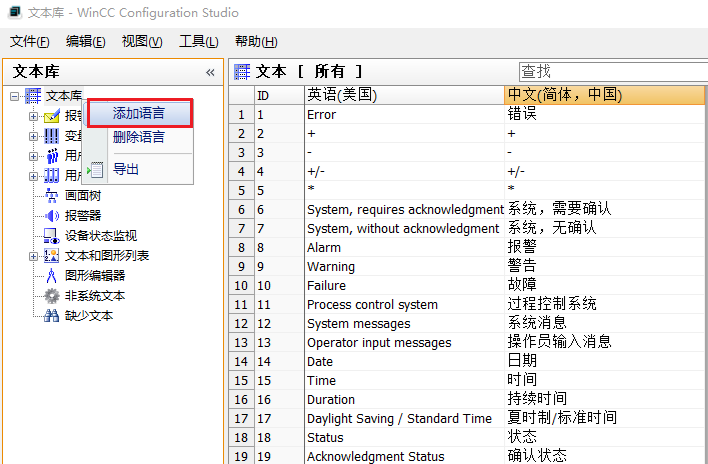Click the 查找 search field
Image resolution: width=708 pixels, height=464 pixels.
pos(610,72)
